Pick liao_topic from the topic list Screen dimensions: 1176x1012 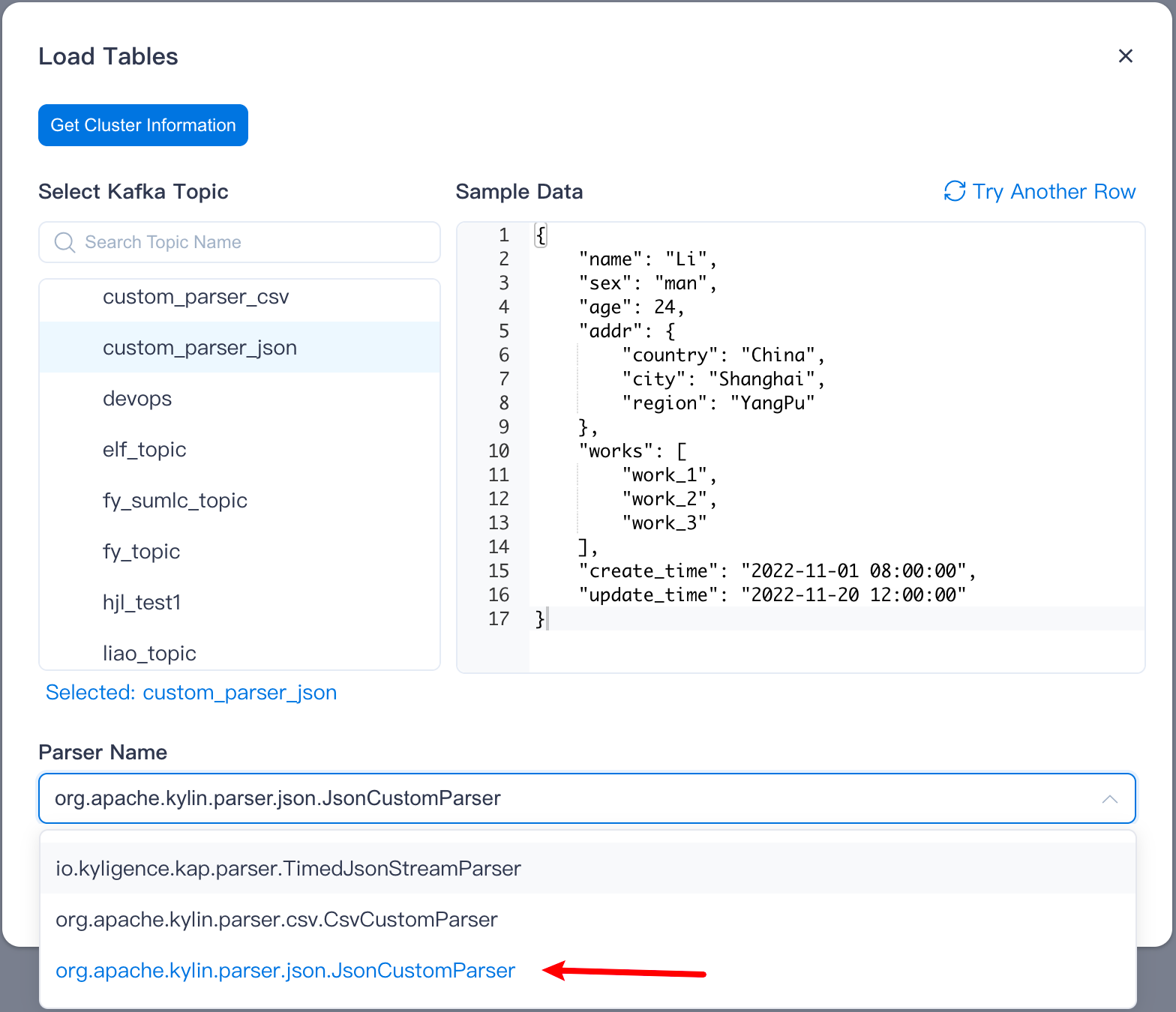pyautogui.click(x=149, y=653)
